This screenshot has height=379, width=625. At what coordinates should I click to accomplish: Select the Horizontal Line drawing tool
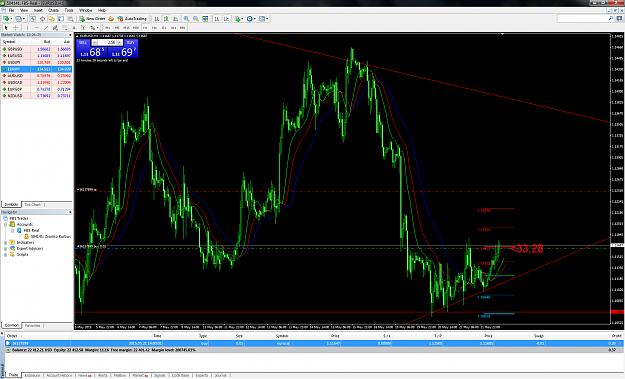(37, 28)
